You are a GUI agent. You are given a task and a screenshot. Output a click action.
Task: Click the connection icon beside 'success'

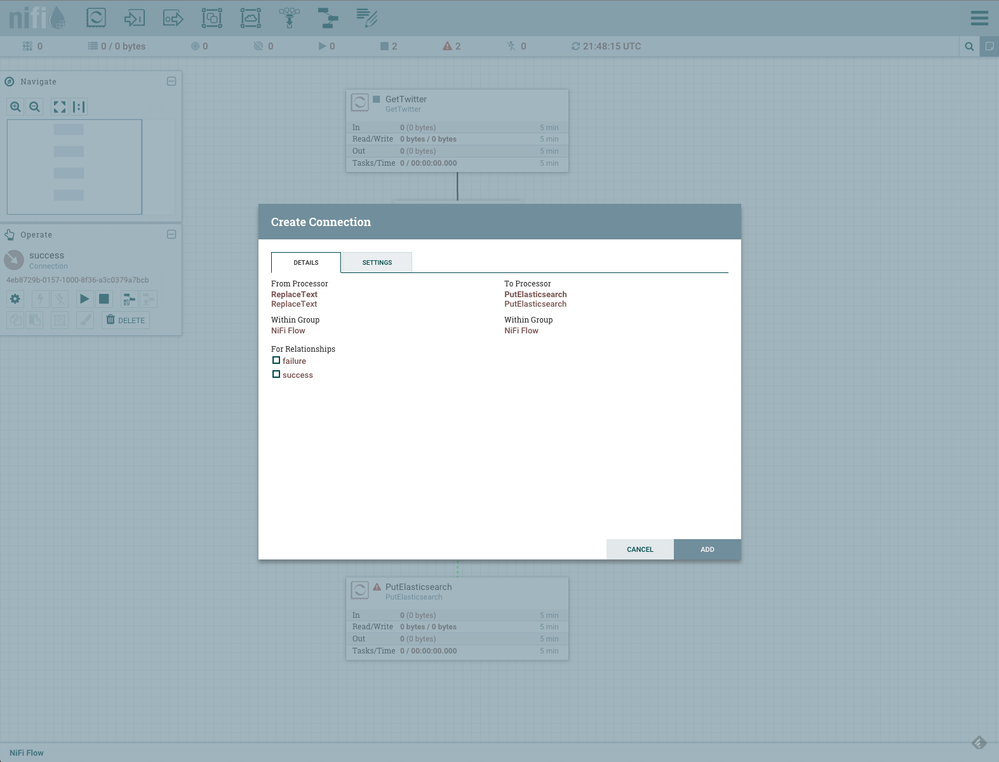coord(14,259)
